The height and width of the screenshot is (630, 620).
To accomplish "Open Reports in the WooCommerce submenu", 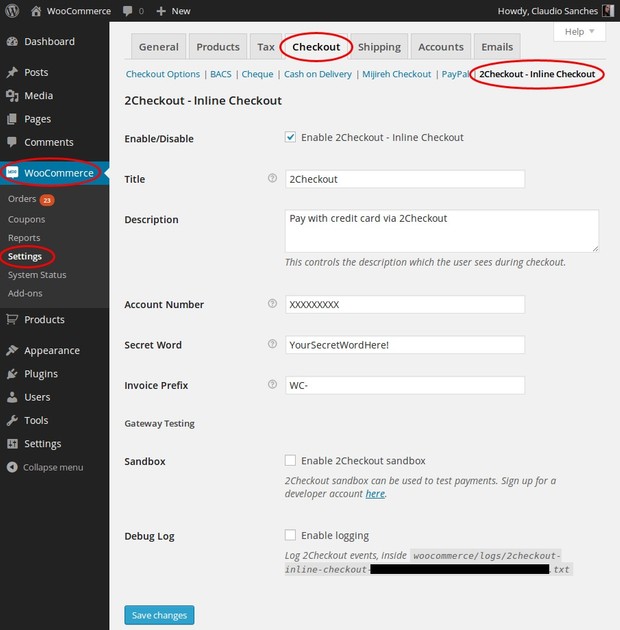I will [x=24, y=238].
